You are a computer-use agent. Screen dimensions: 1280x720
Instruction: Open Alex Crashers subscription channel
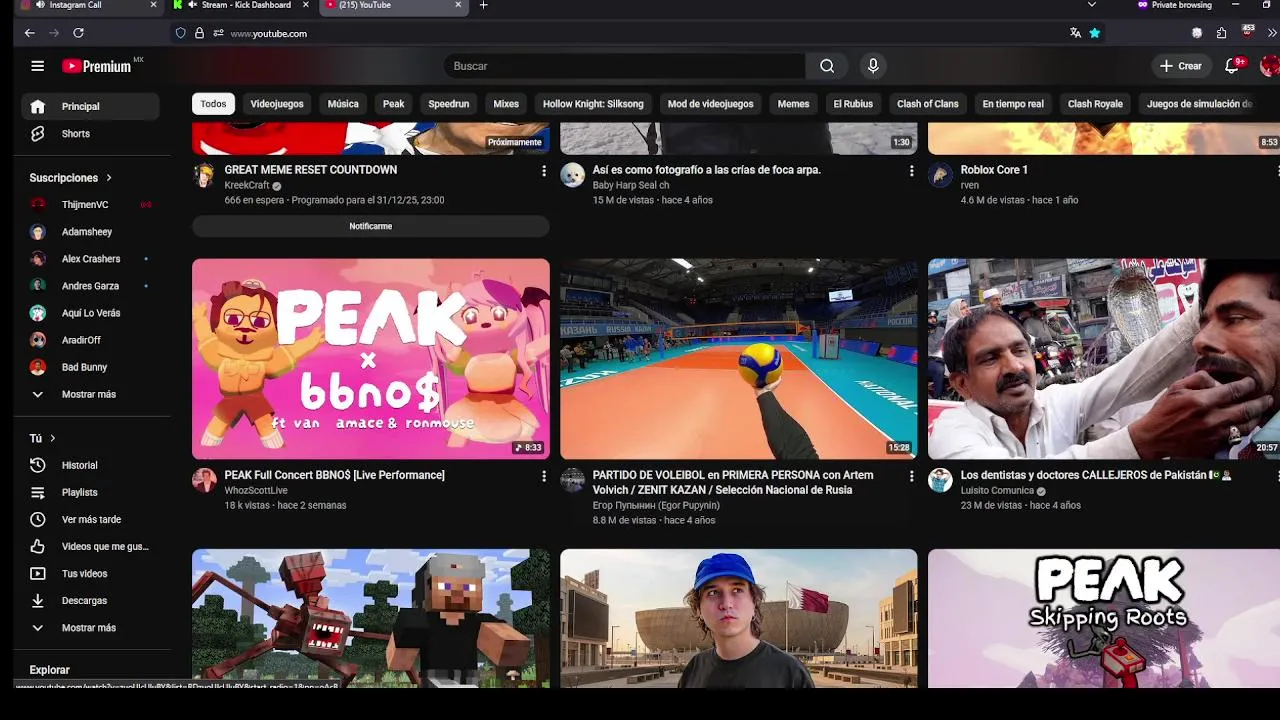pos(90,259)
